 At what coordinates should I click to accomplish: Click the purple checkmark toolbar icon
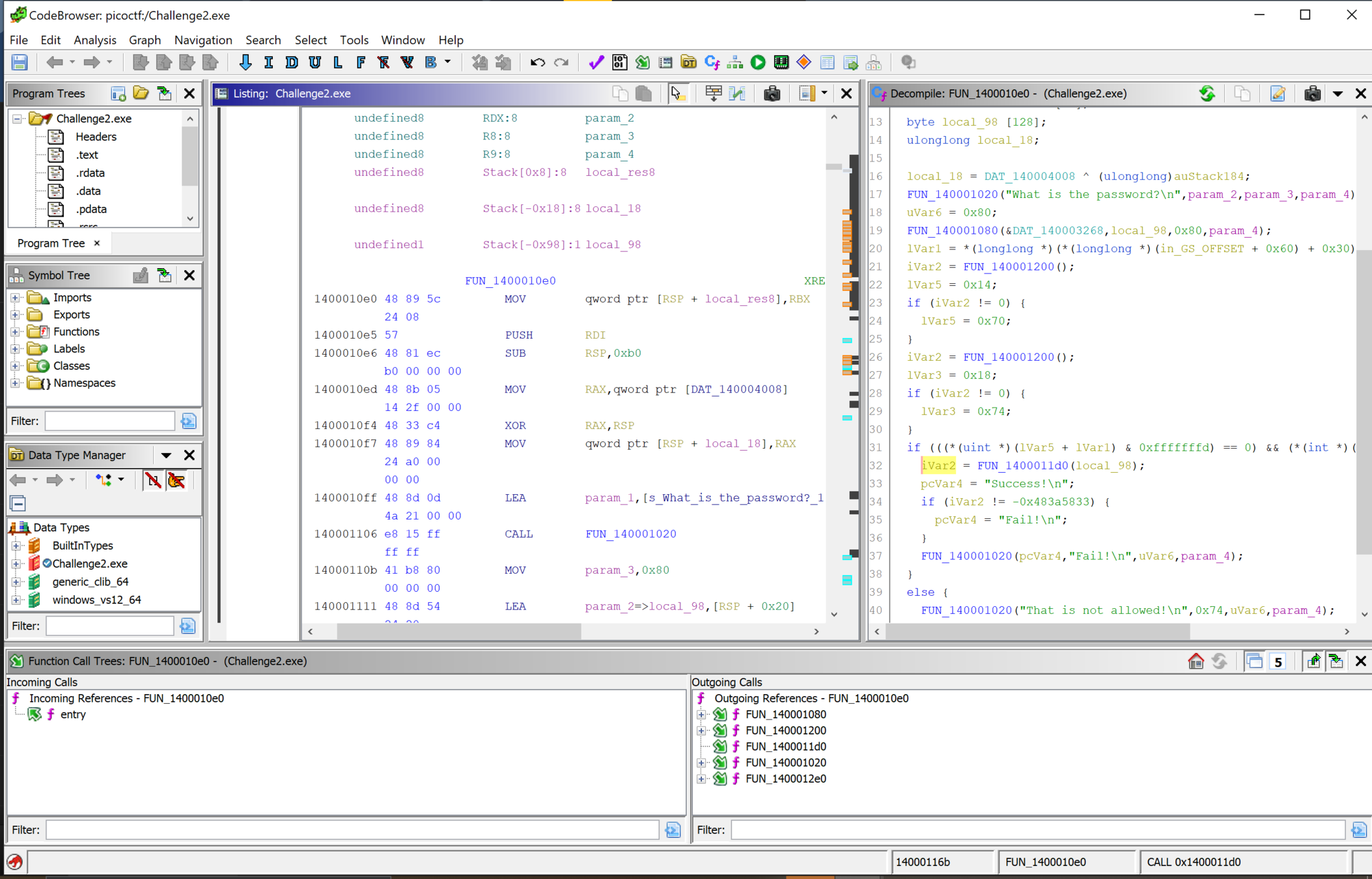click(x=595, y=63)
